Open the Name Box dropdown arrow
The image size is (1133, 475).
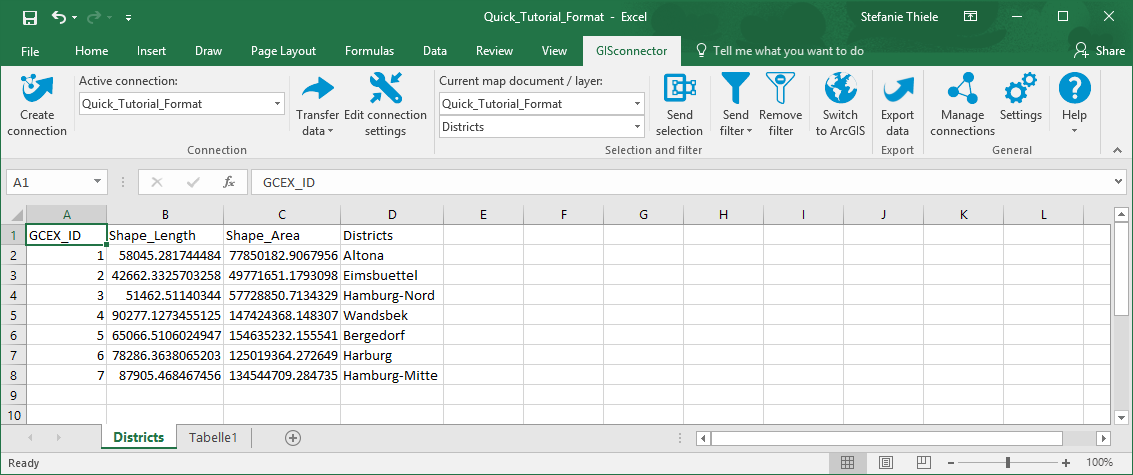[98, 183]
